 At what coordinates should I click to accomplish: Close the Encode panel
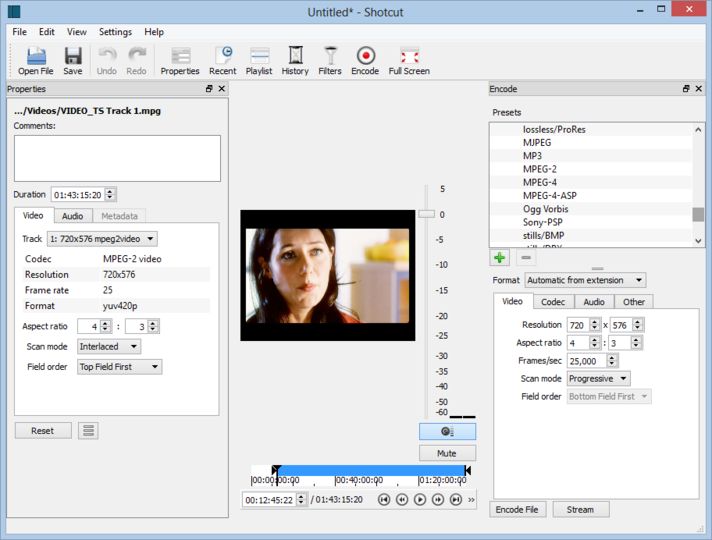pos(699,89)
